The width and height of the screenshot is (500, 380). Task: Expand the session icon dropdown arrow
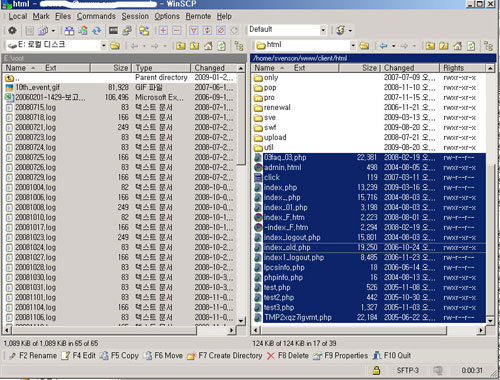coord(350,31)
